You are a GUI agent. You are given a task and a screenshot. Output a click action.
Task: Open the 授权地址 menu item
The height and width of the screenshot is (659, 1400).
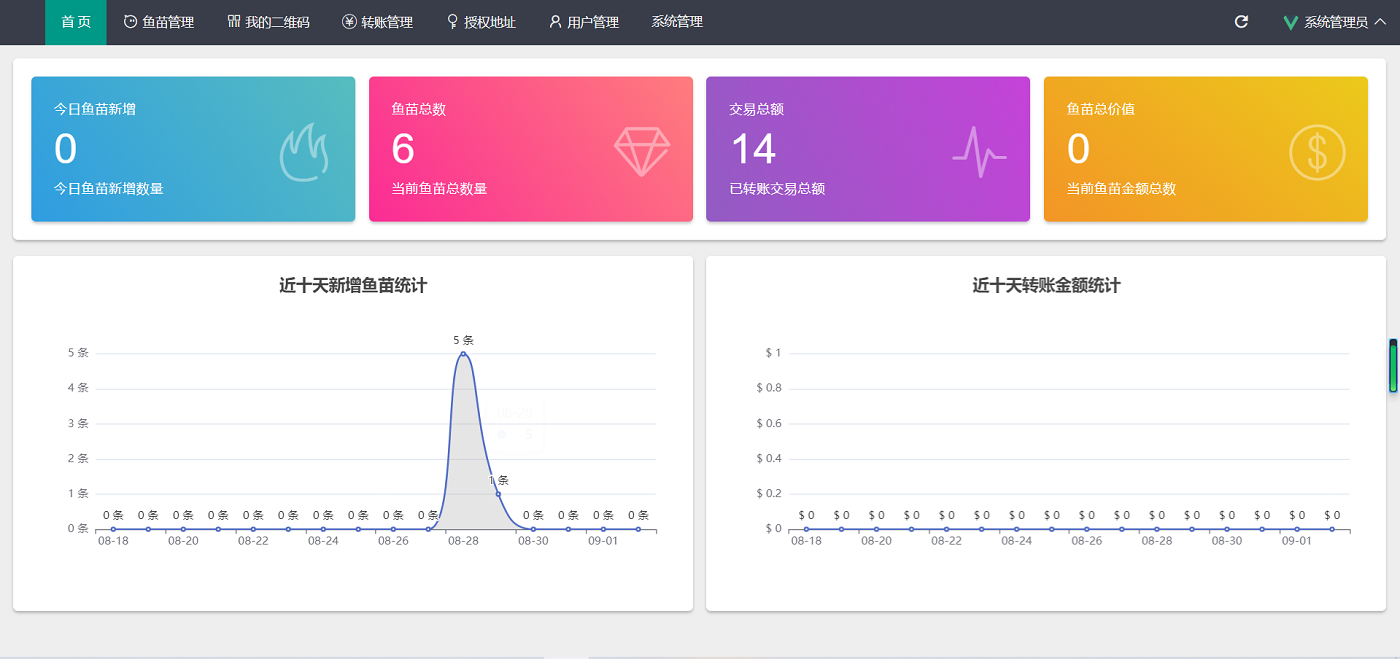click(481, 22)
